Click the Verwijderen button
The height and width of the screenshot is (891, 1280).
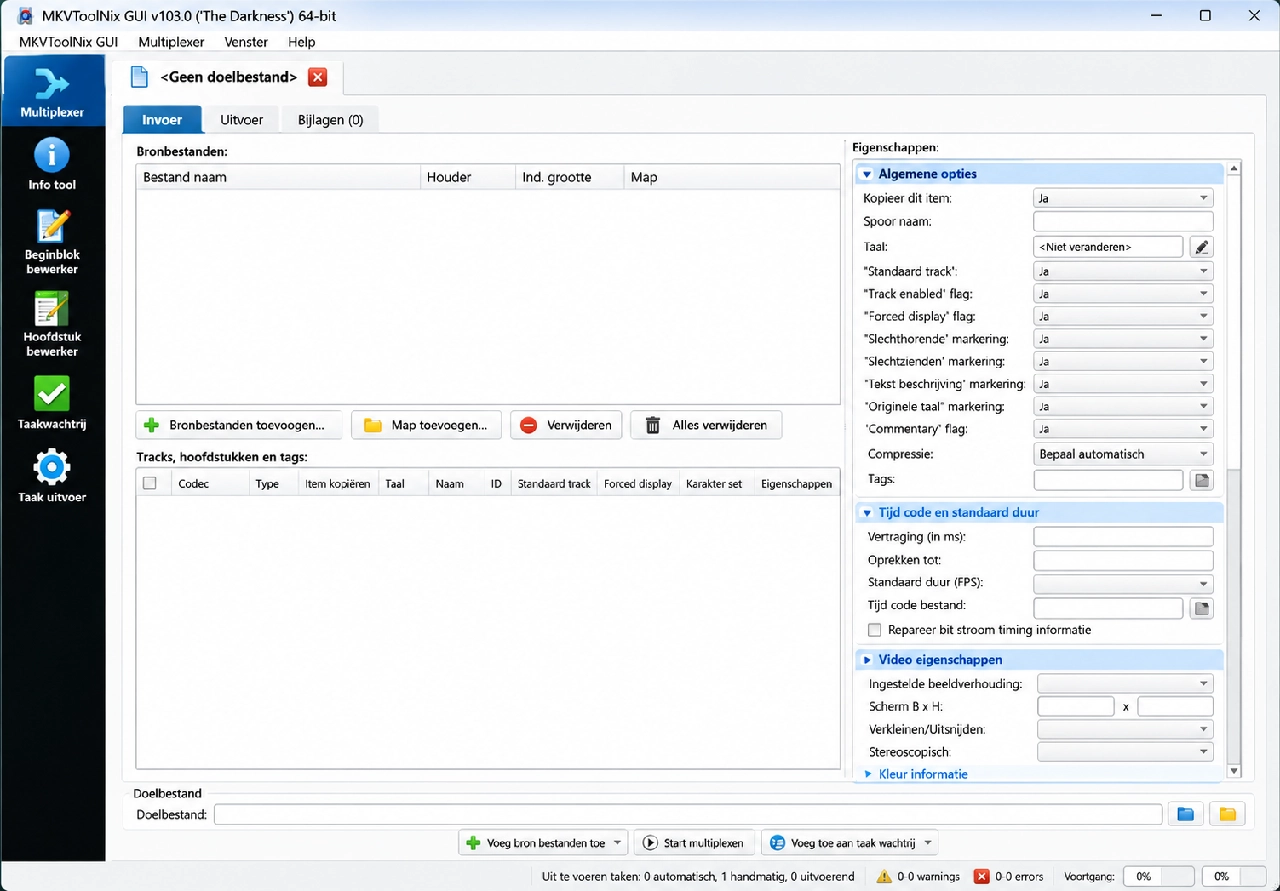pos(566,425)
